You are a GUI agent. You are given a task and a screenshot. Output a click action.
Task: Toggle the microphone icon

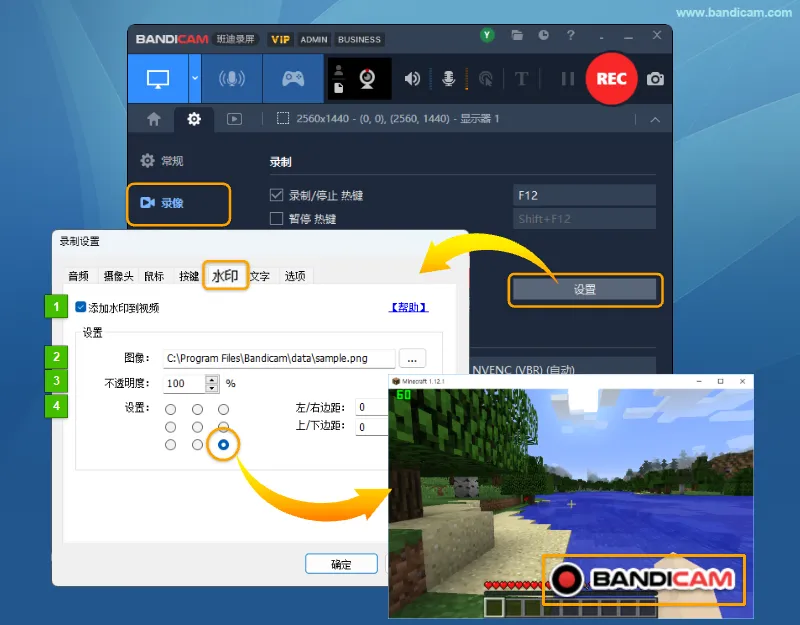coord(448,79)
